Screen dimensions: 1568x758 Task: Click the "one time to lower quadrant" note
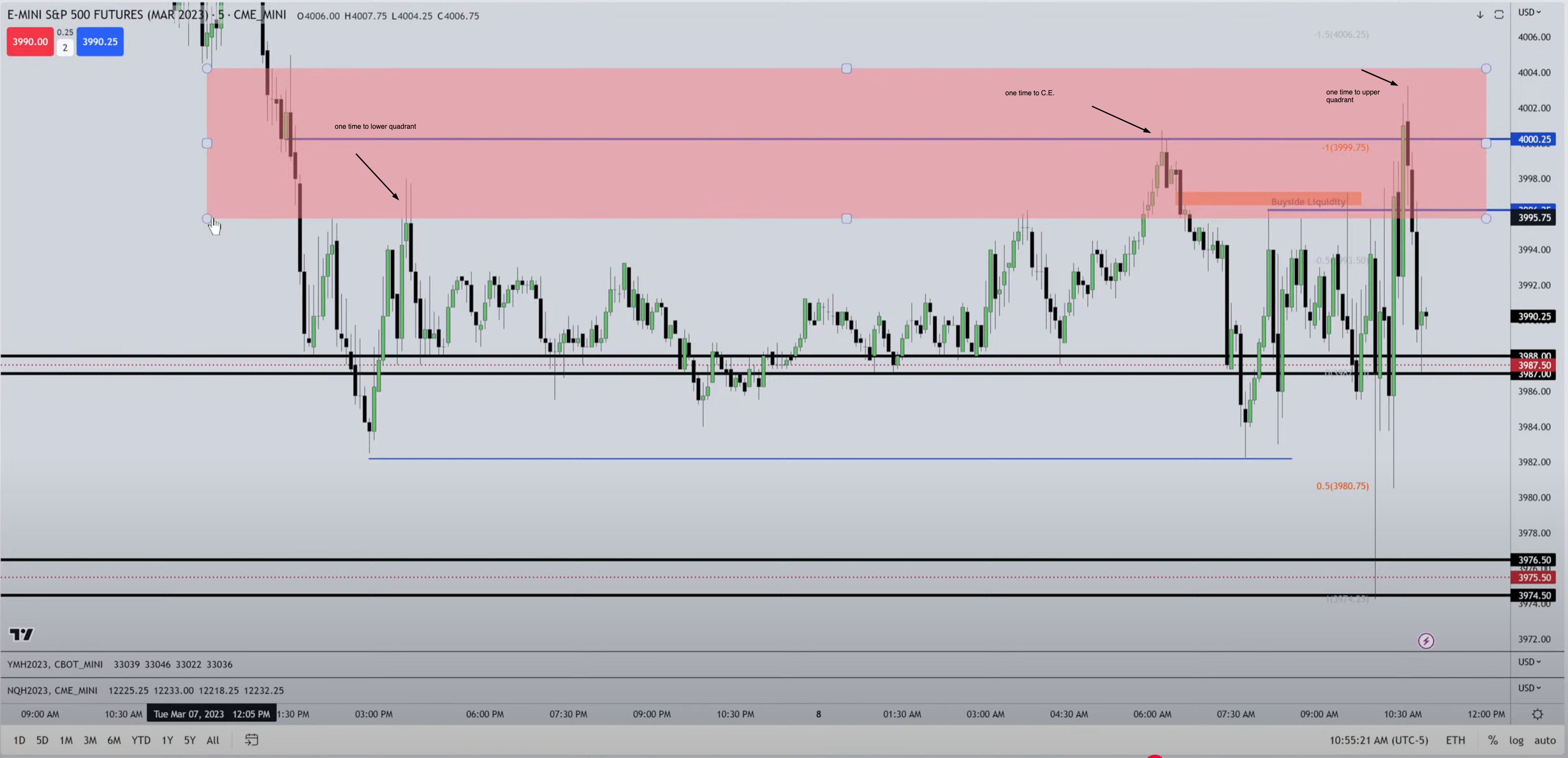click(375, 127)
